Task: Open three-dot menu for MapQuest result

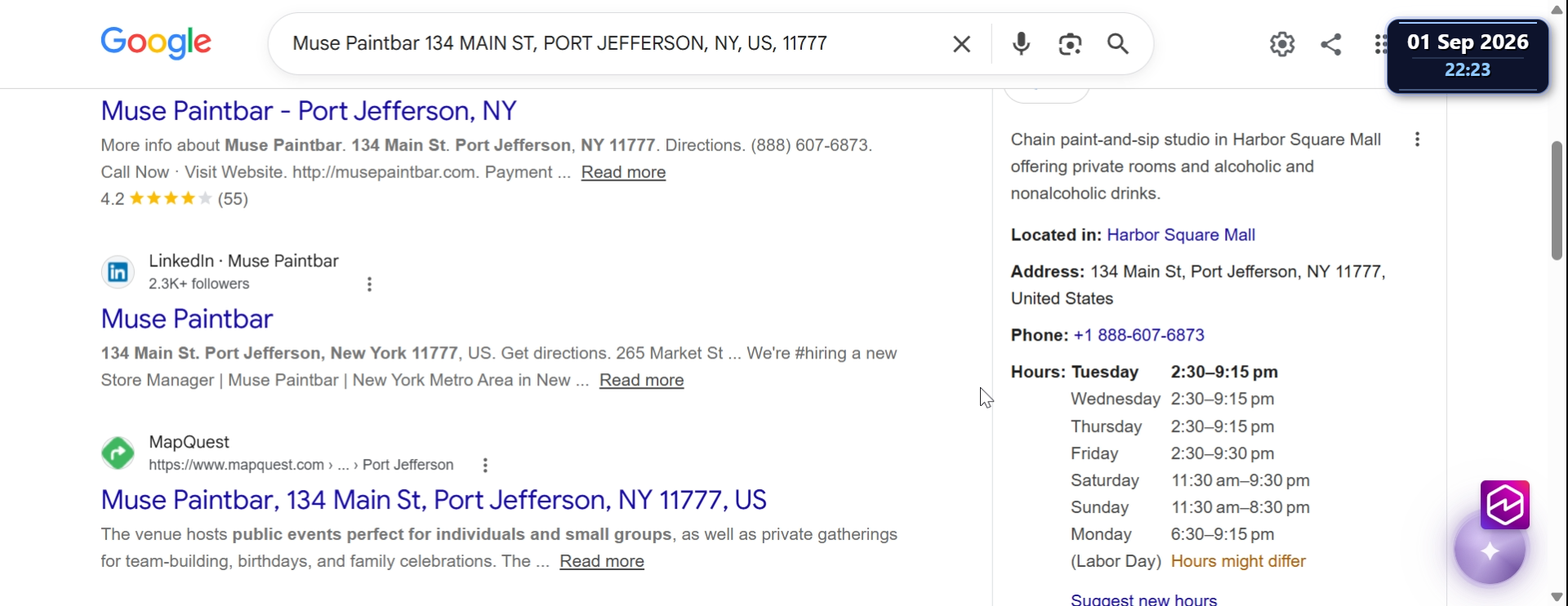Action: point(485,466)
